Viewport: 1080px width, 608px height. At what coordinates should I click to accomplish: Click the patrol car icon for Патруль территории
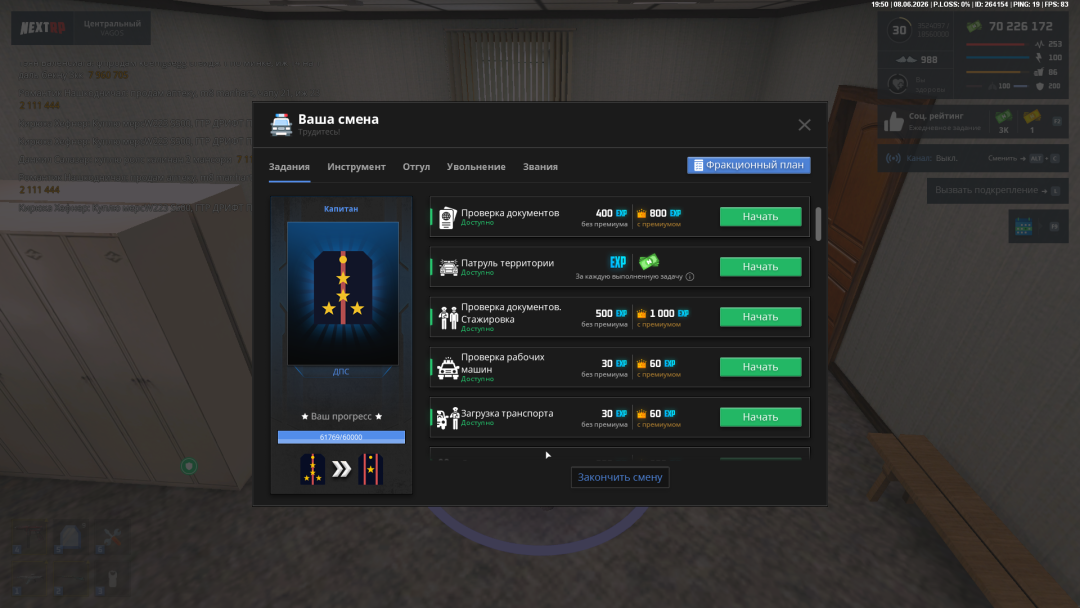click(x=448, y=268)
